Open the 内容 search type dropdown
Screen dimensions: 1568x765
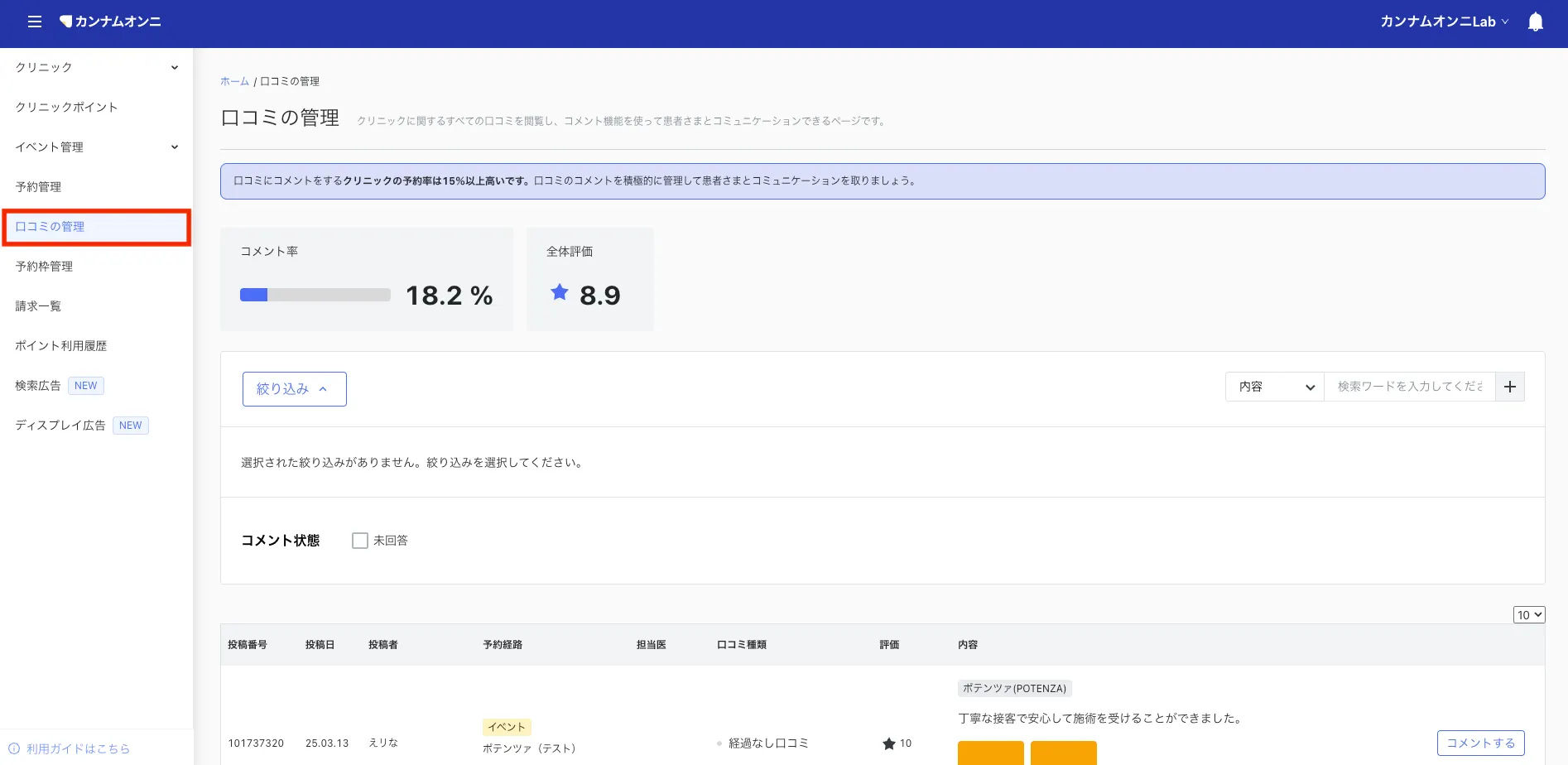pyautogui.click(x=1275, y=387)
